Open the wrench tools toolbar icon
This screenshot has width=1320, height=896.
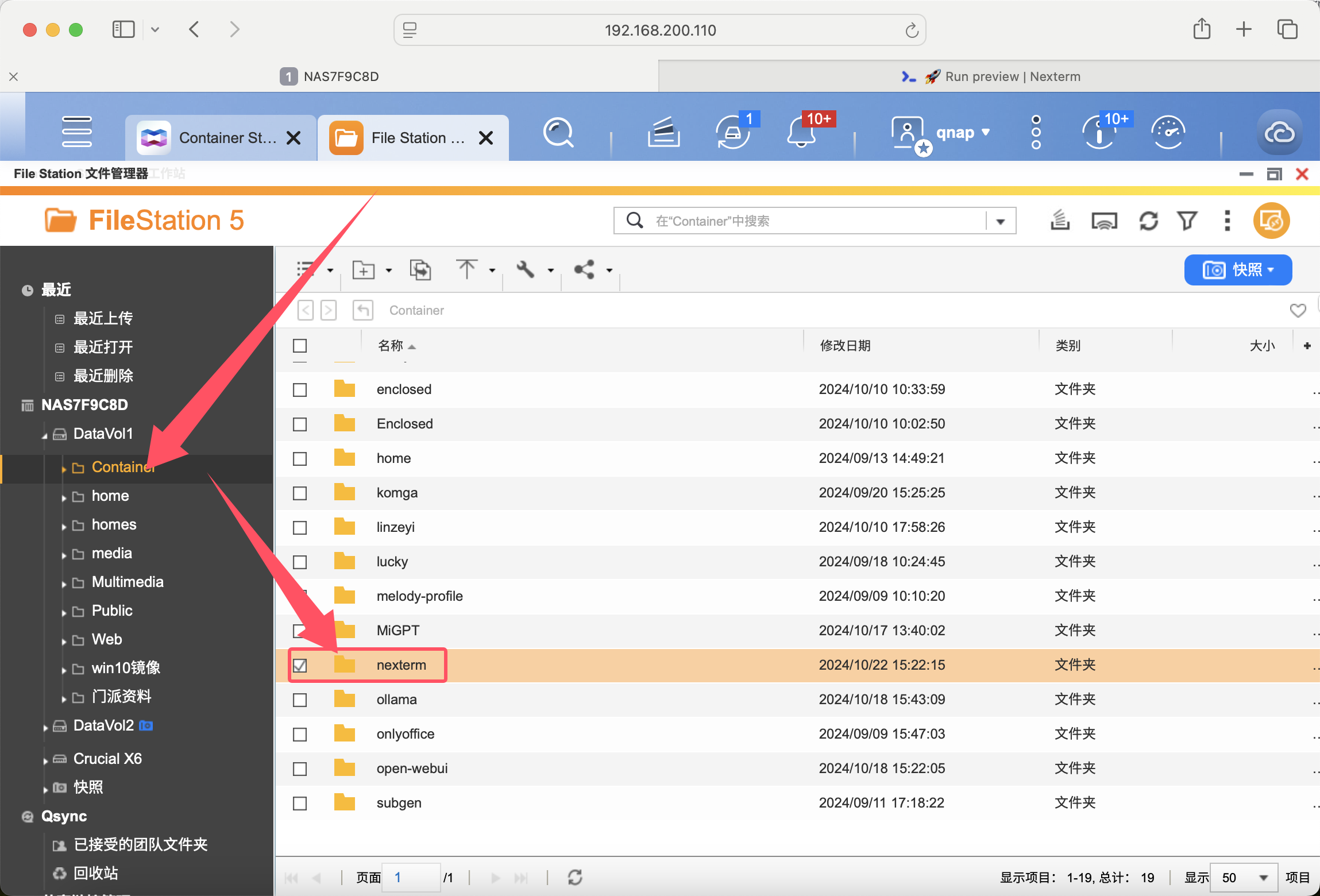[526, 269]
